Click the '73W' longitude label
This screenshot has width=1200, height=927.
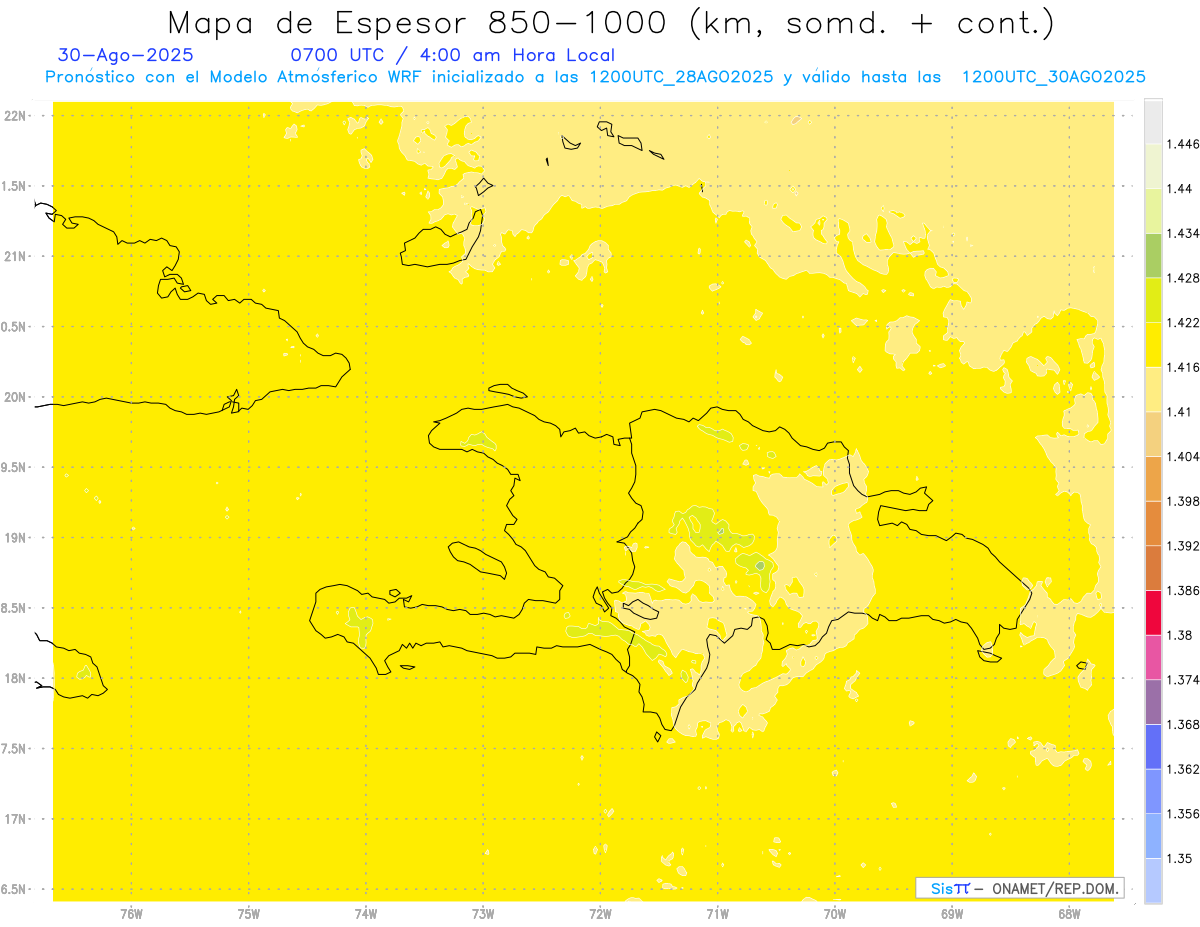click(x=483, y=913)
